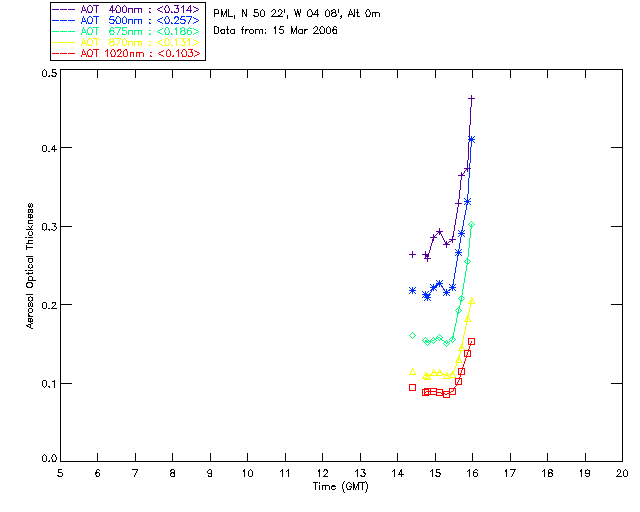Click the AOT 500nm legend entry
This screenshot has height=512, width=640.
tap(126, 20)
